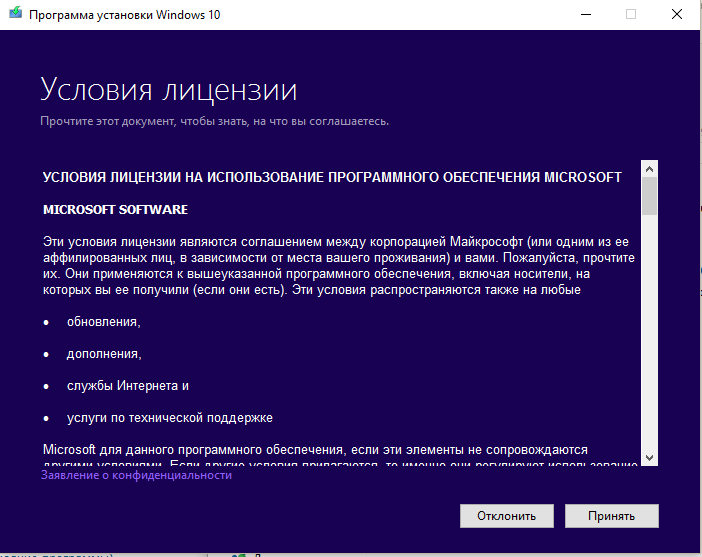The image size is (702, 557).
Task: Click the bullet item обновления
Action: [x=103, y=321]
